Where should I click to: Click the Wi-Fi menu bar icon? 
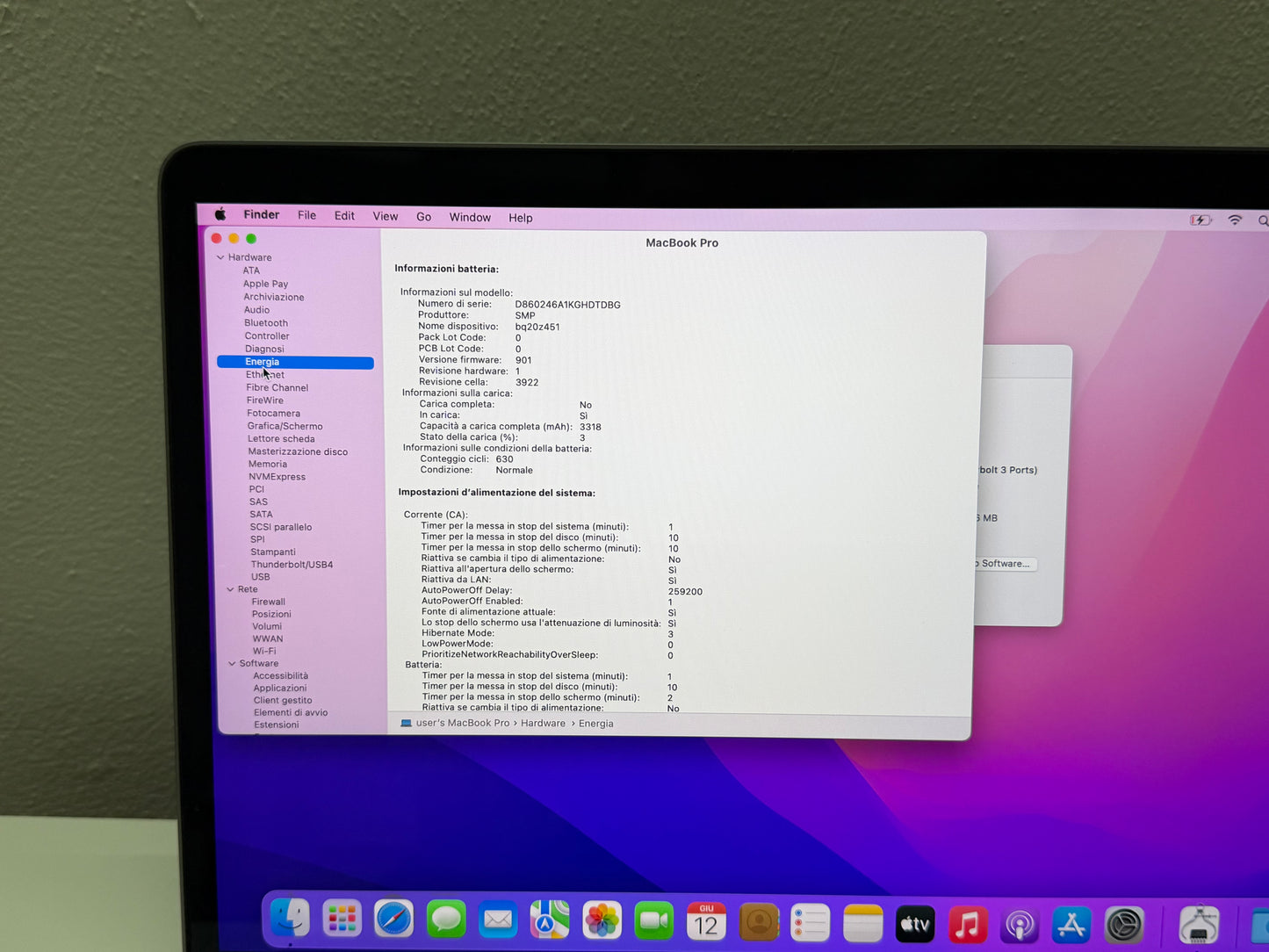(x=1235, y=220)
